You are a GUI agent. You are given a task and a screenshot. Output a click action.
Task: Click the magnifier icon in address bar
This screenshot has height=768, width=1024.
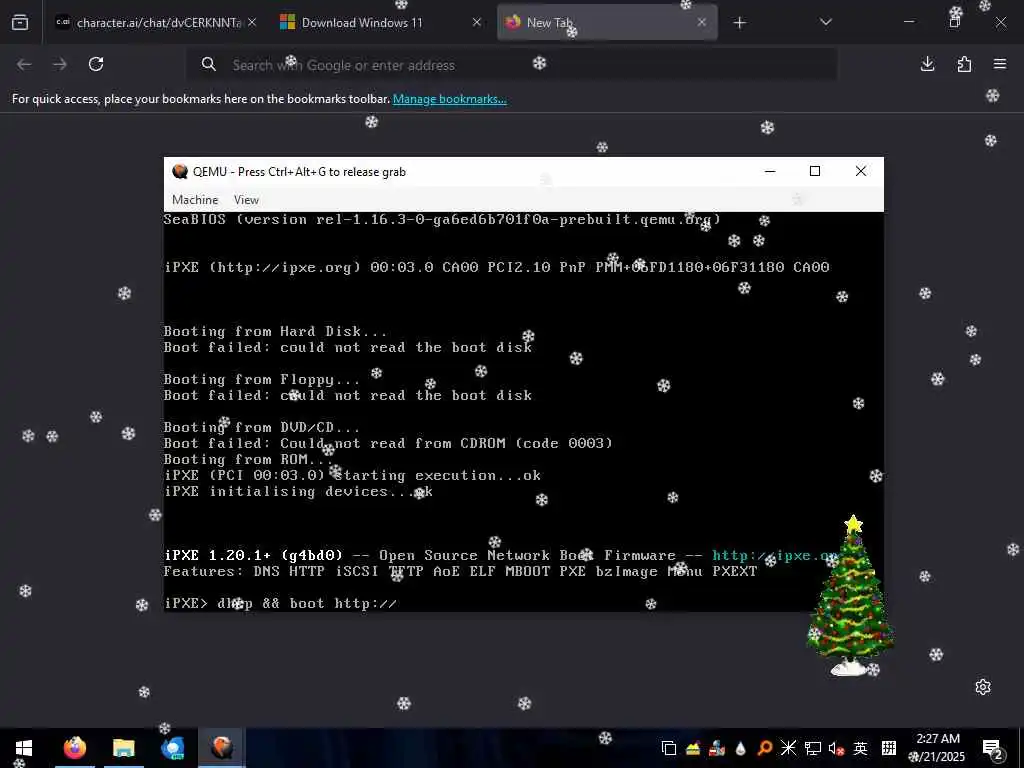tap(208, 64)
